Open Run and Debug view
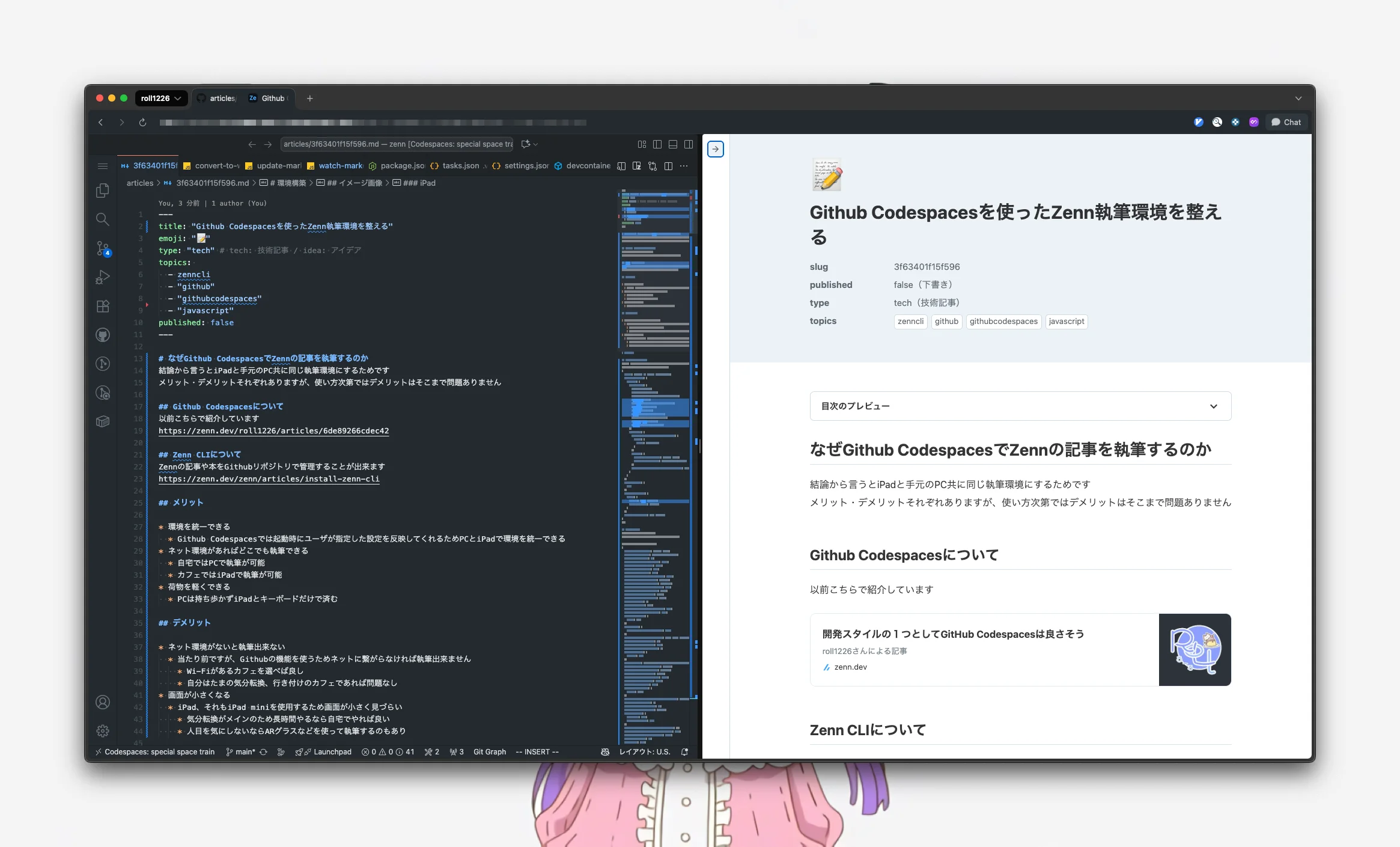Screen dimensions: 1400x847 tap(103, 277)
